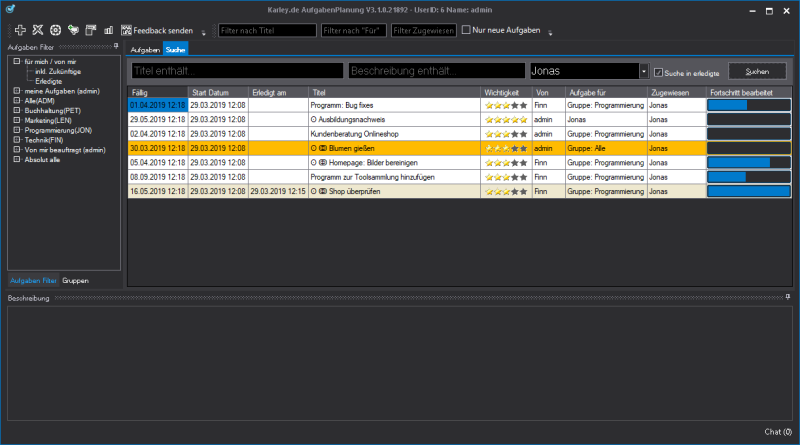
Task: Click the Beschreibung text area
Action: 399,363
